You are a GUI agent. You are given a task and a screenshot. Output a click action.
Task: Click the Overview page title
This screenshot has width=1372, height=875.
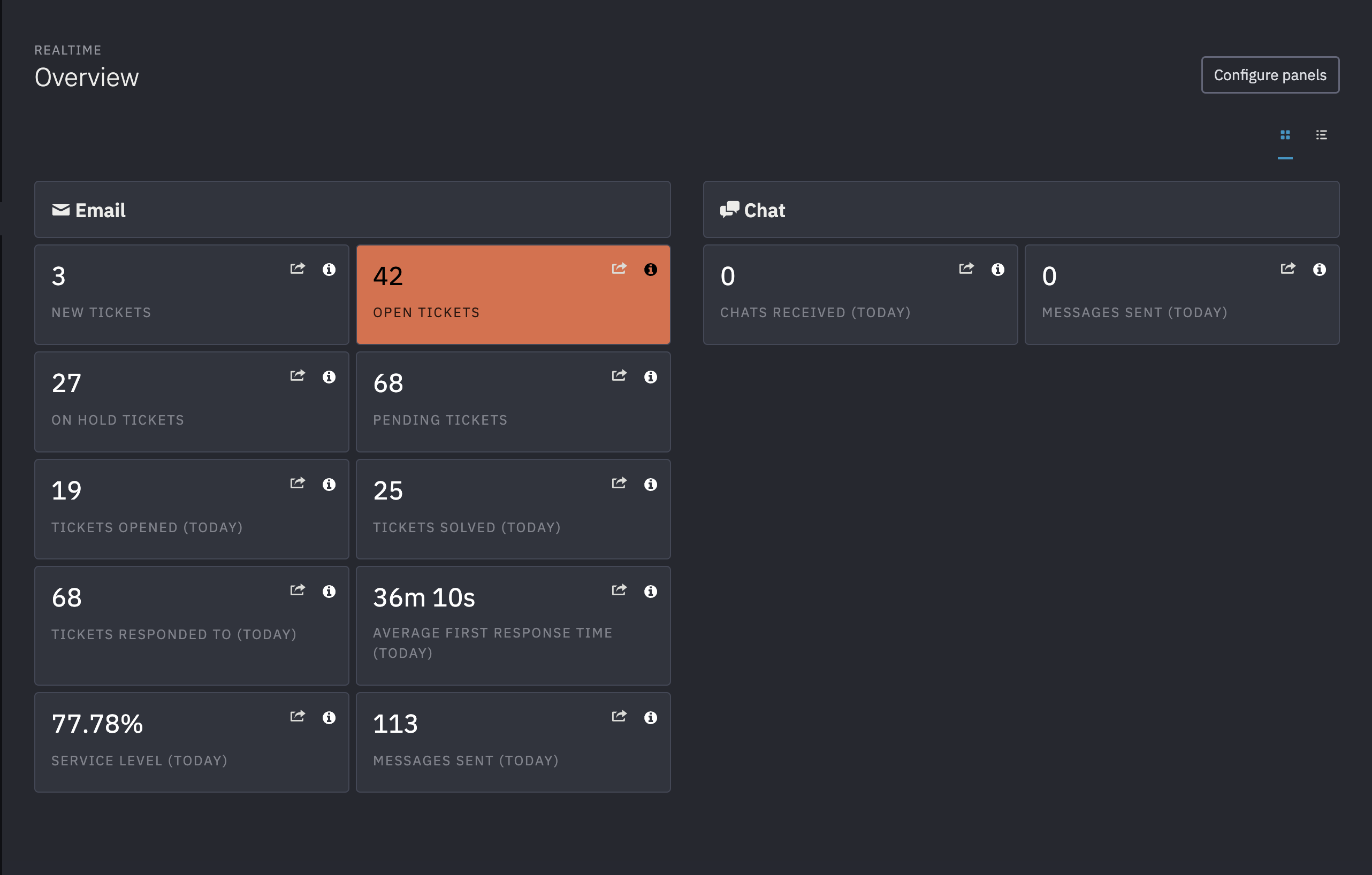pos(87,76)
